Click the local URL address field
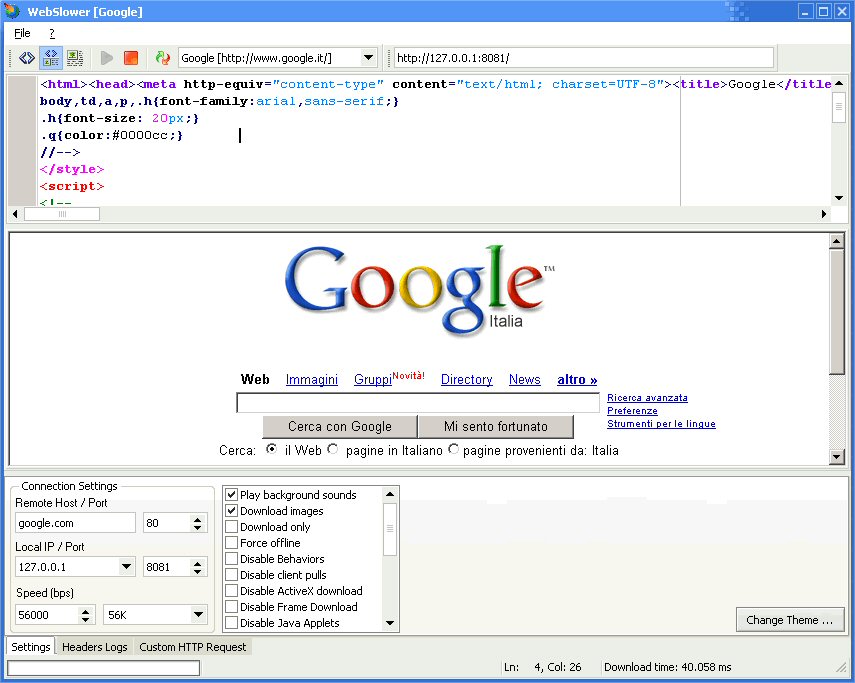This screenshot has width=855, height=683. [x=583, y=58]
